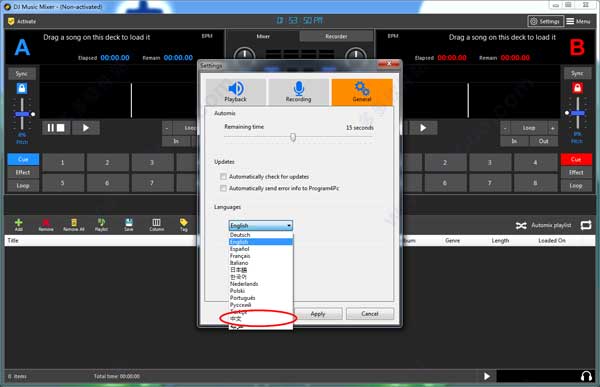Click the Activate shield icon
Image resolution: width=600 pixels, height=387 pixels.
tap(11, 21)
